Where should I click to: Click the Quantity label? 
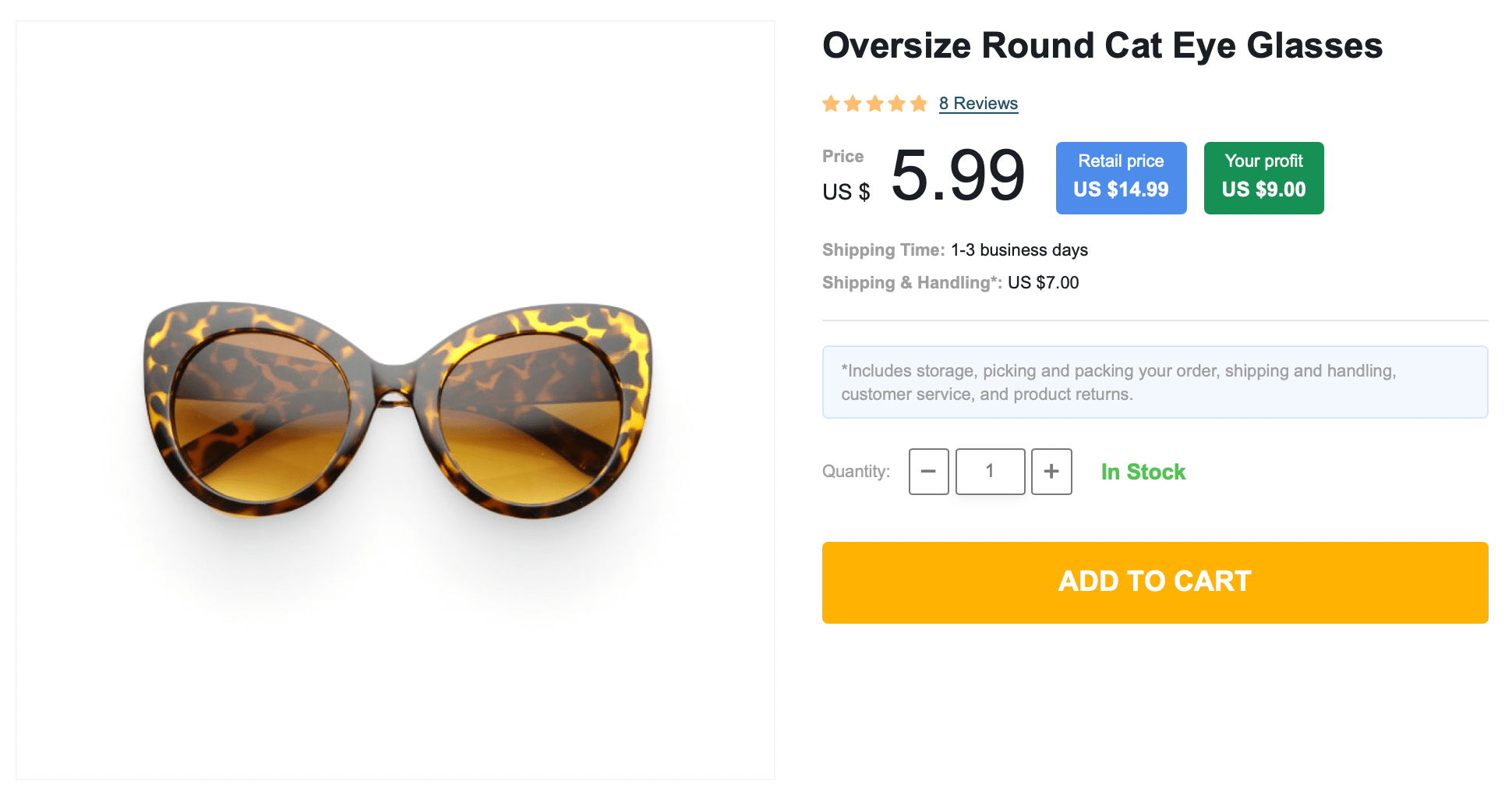click(x=856, y=472)
